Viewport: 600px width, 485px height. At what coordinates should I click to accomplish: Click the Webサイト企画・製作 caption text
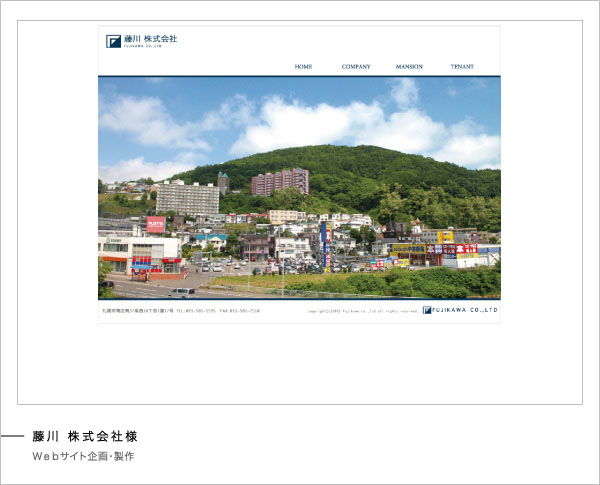83,456
